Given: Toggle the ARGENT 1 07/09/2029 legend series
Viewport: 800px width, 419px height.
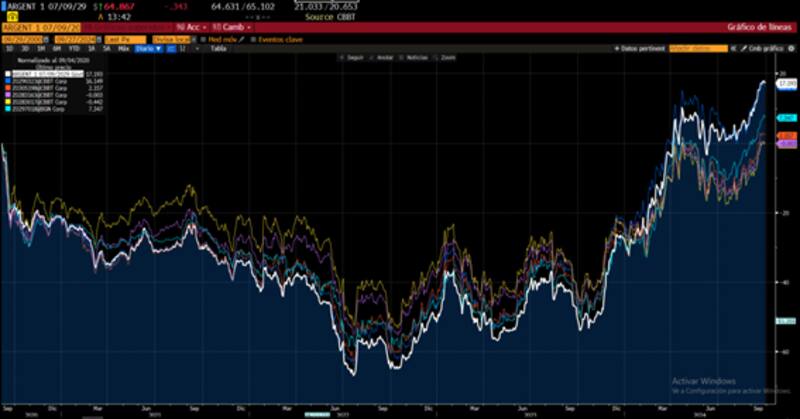Looking at the screenshot, I should tap(40, 73).
